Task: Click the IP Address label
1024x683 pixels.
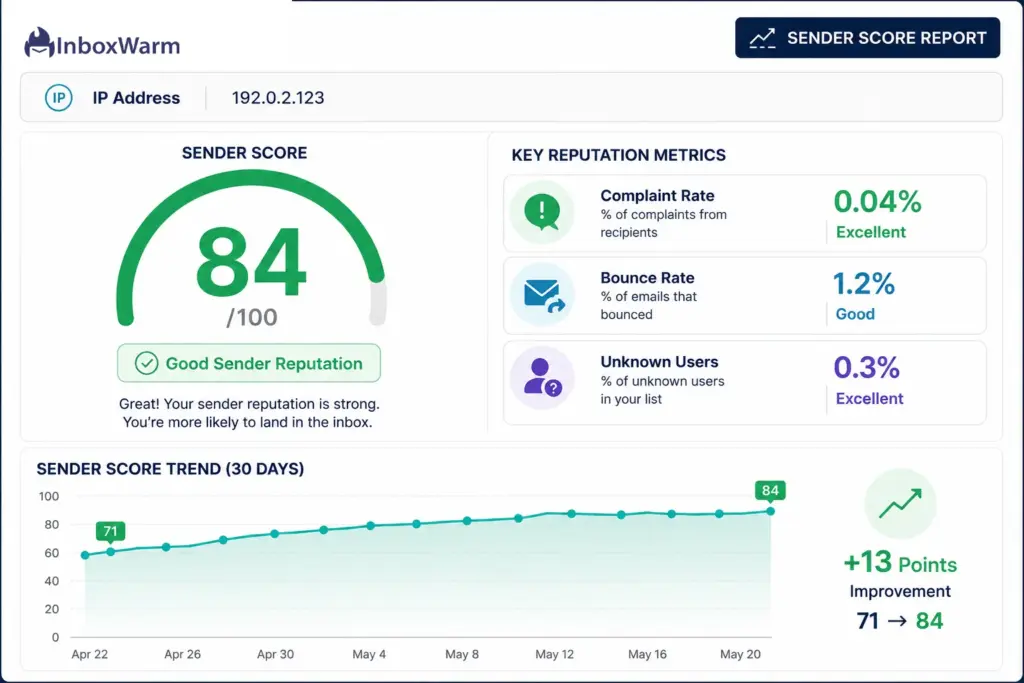Action: [136, 98]
